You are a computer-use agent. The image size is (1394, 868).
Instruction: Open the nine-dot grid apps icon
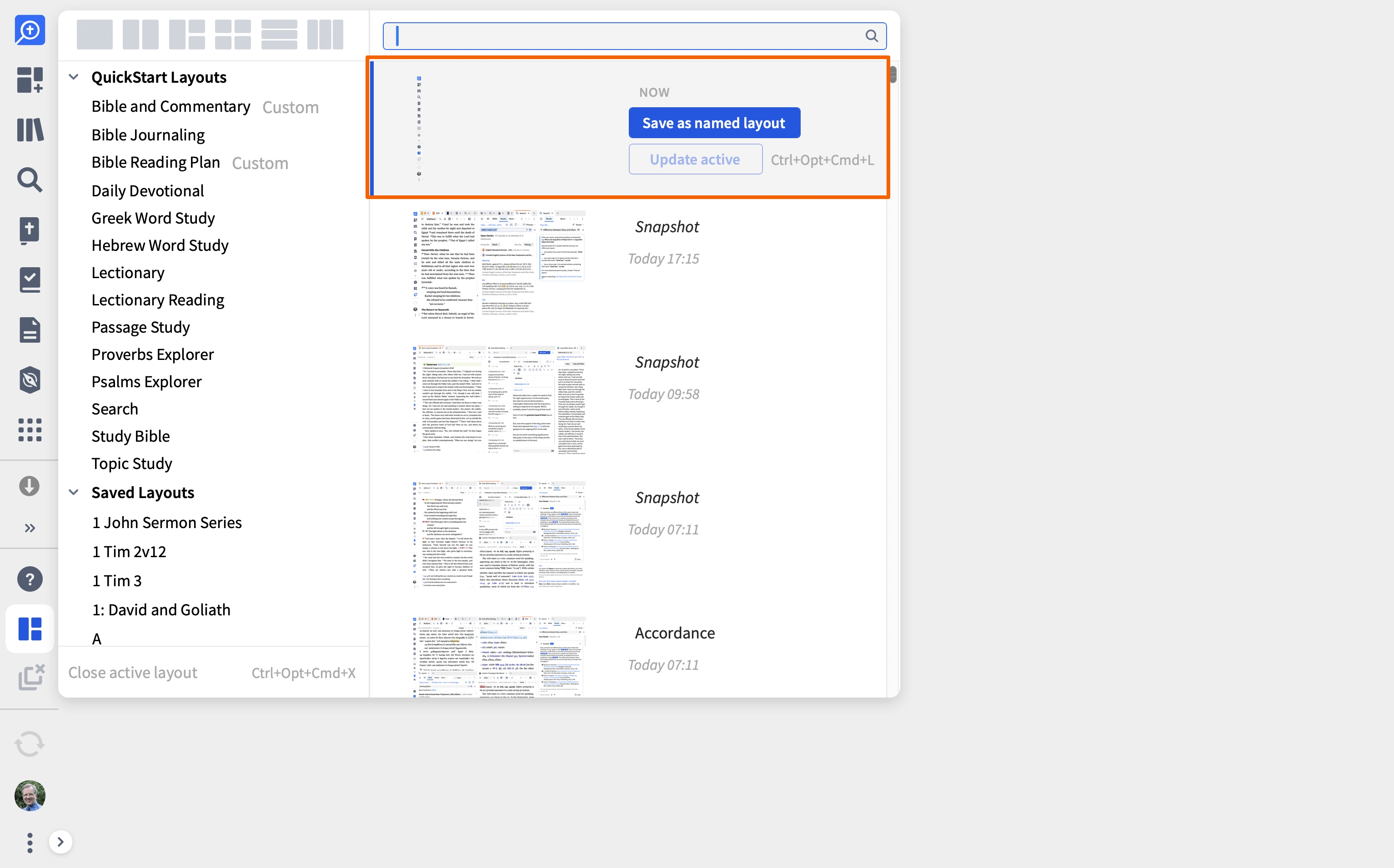pos(30,429)
